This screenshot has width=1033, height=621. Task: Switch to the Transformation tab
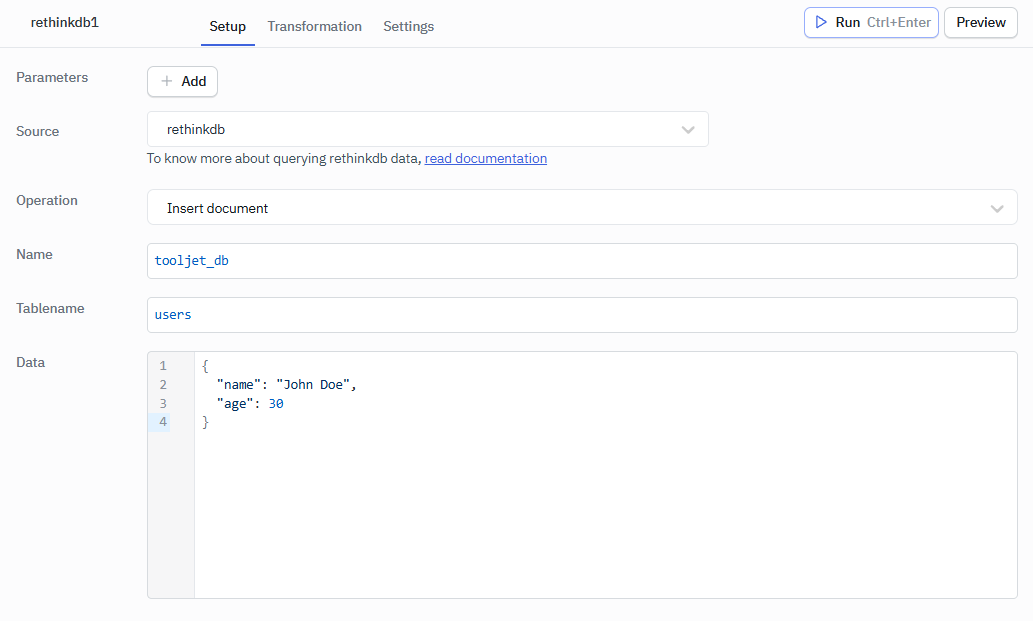[314, 27]
